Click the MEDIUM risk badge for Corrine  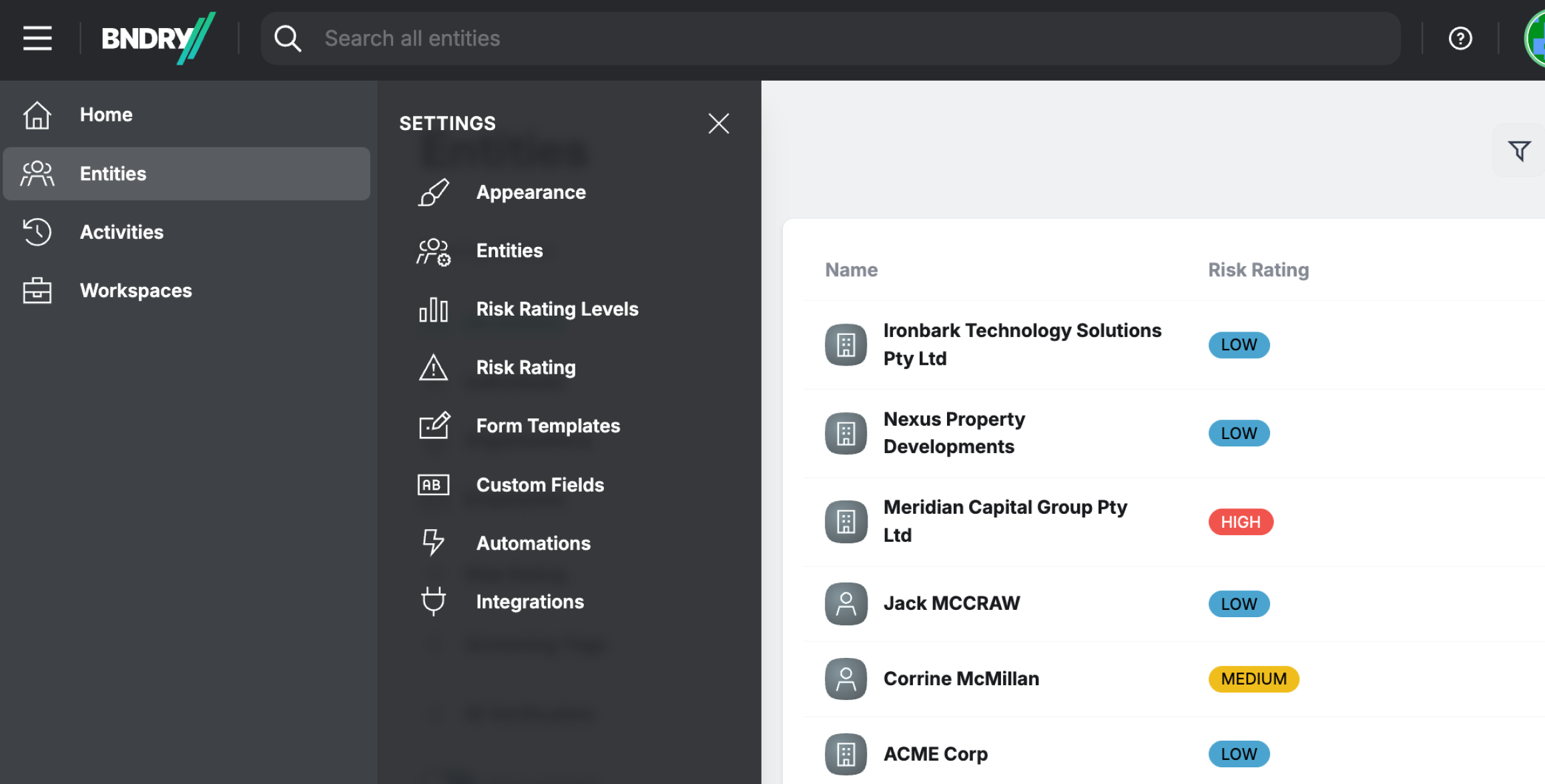(x=1254, y=679)
